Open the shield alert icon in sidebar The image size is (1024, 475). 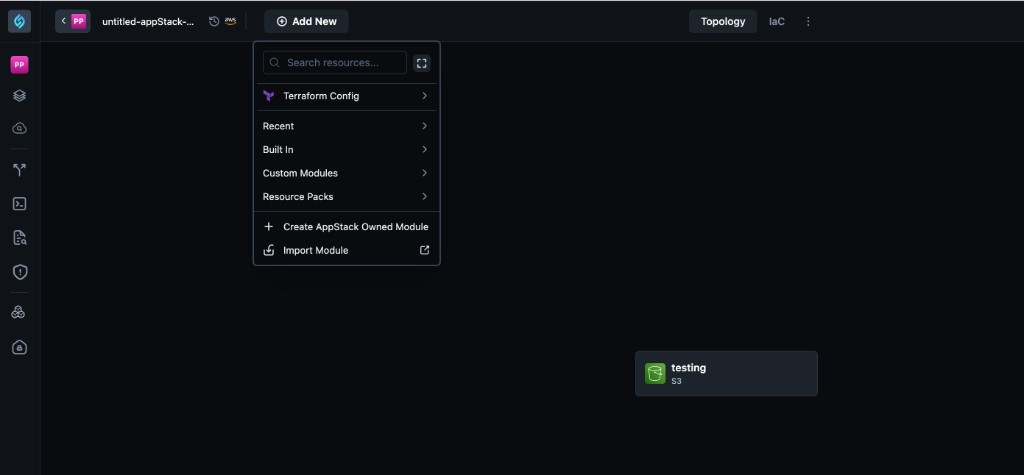click(x=20, y=272)
